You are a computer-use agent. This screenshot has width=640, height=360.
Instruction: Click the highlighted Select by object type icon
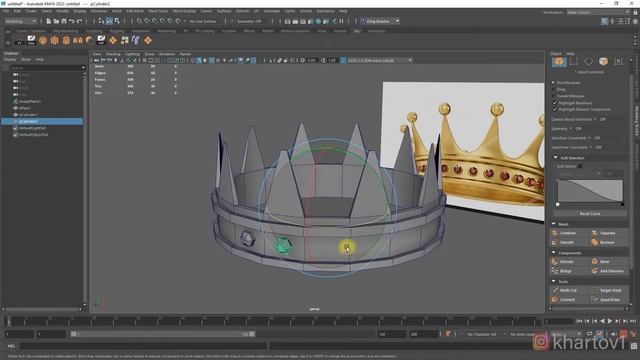pos(109,21)
